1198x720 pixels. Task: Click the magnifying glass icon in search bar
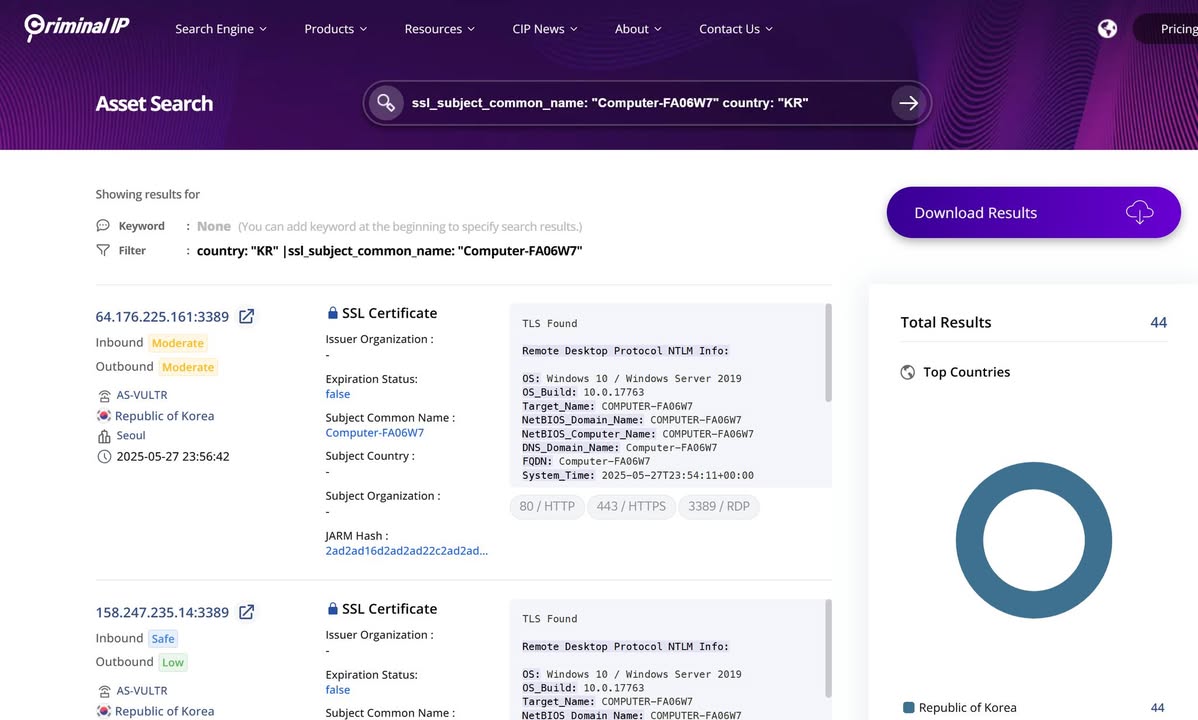click(387, 102)
